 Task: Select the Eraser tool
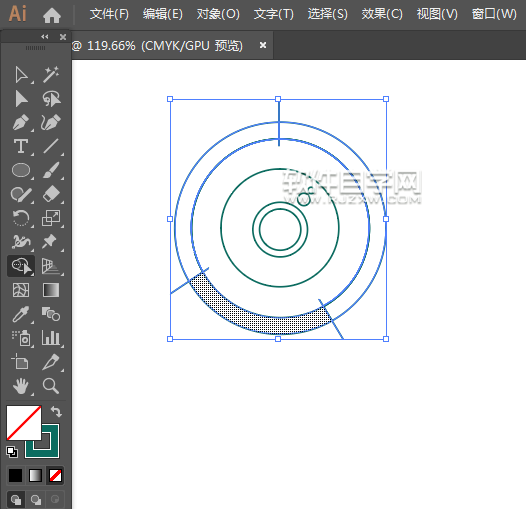click(x=51, y=194)
